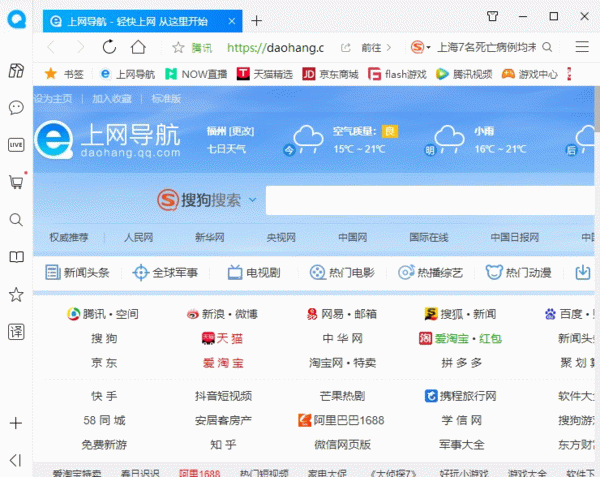Open the 国际在线 link
The width and height of the screenshot is (600, 477).
(429, 238)
